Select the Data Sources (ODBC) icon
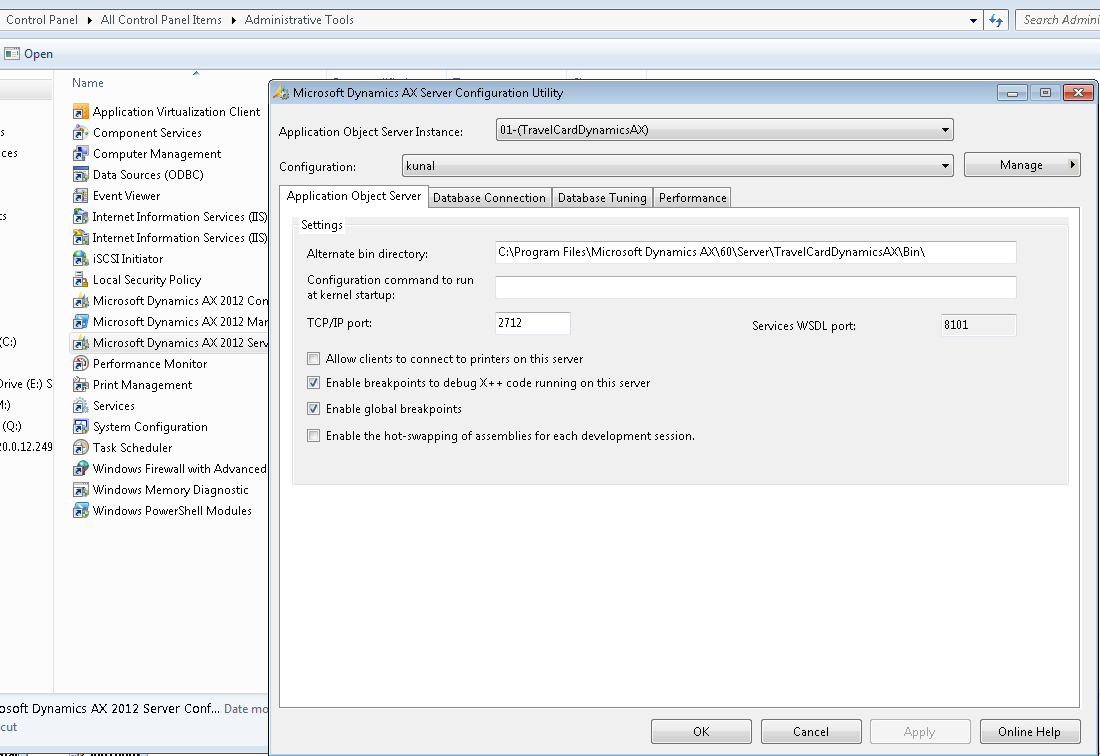This screenshot has width=1100, height=756. point(150,174)
